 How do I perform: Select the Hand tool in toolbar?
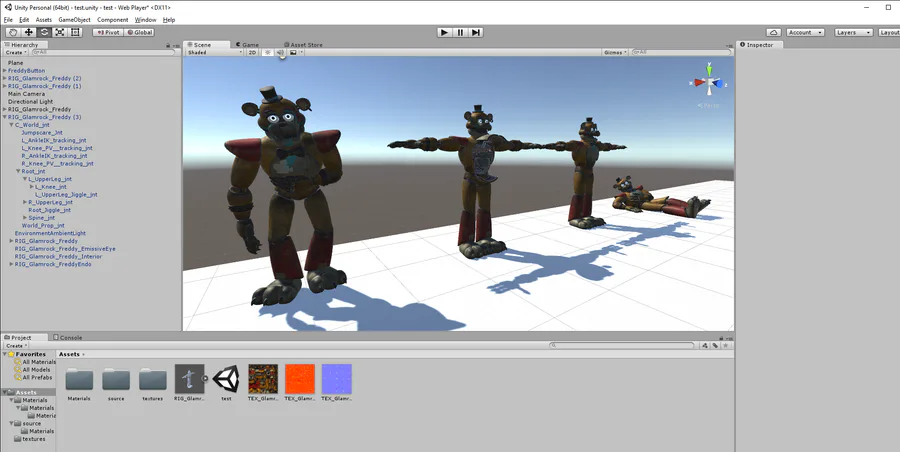coord(13,33)
